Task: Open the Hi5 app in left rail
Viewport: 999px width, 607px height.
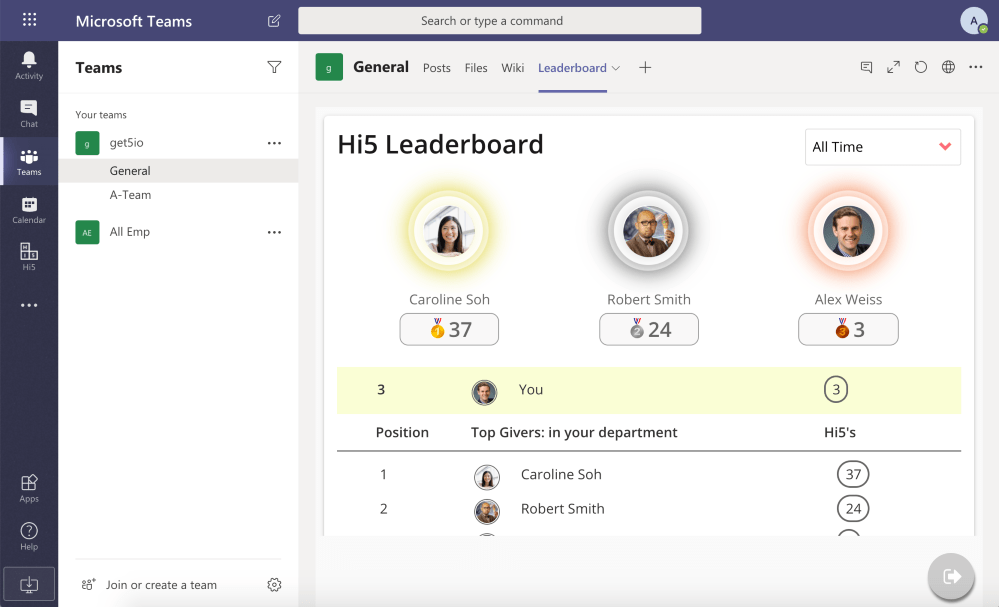Action: click(29, 257)
